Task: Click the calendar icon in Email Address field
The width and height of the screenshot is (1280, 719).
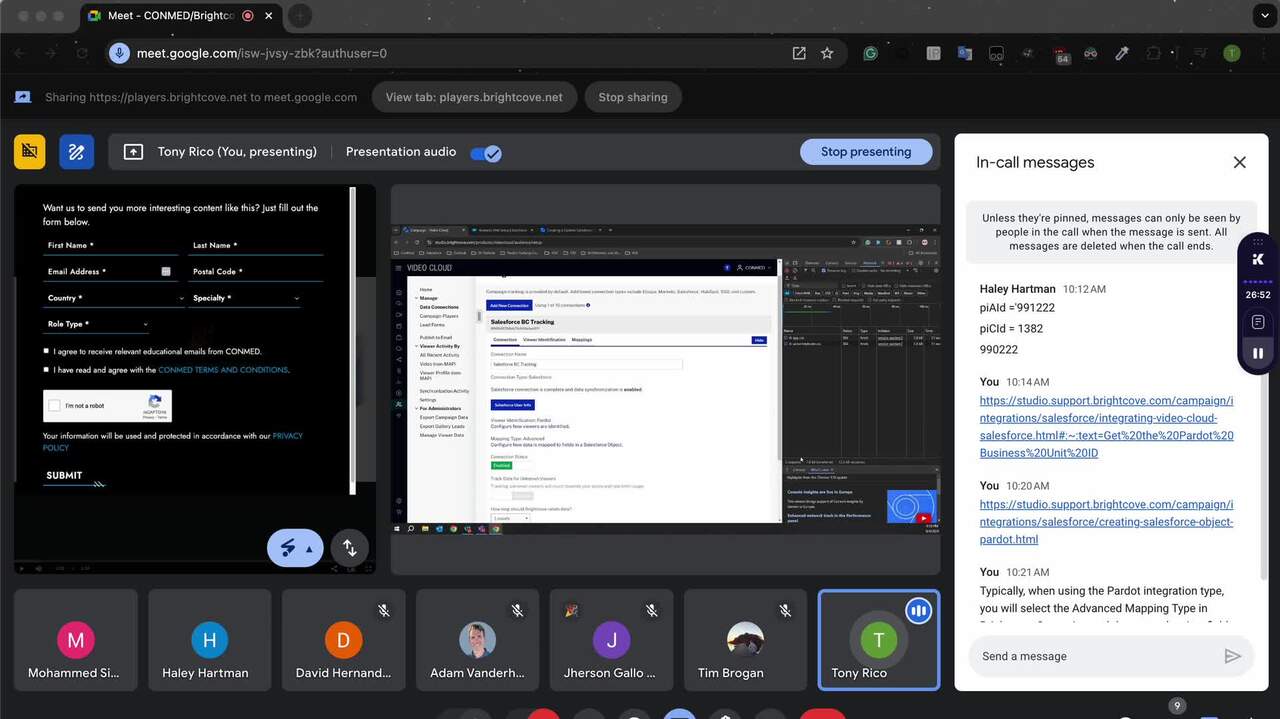Action: coord(166,271)
